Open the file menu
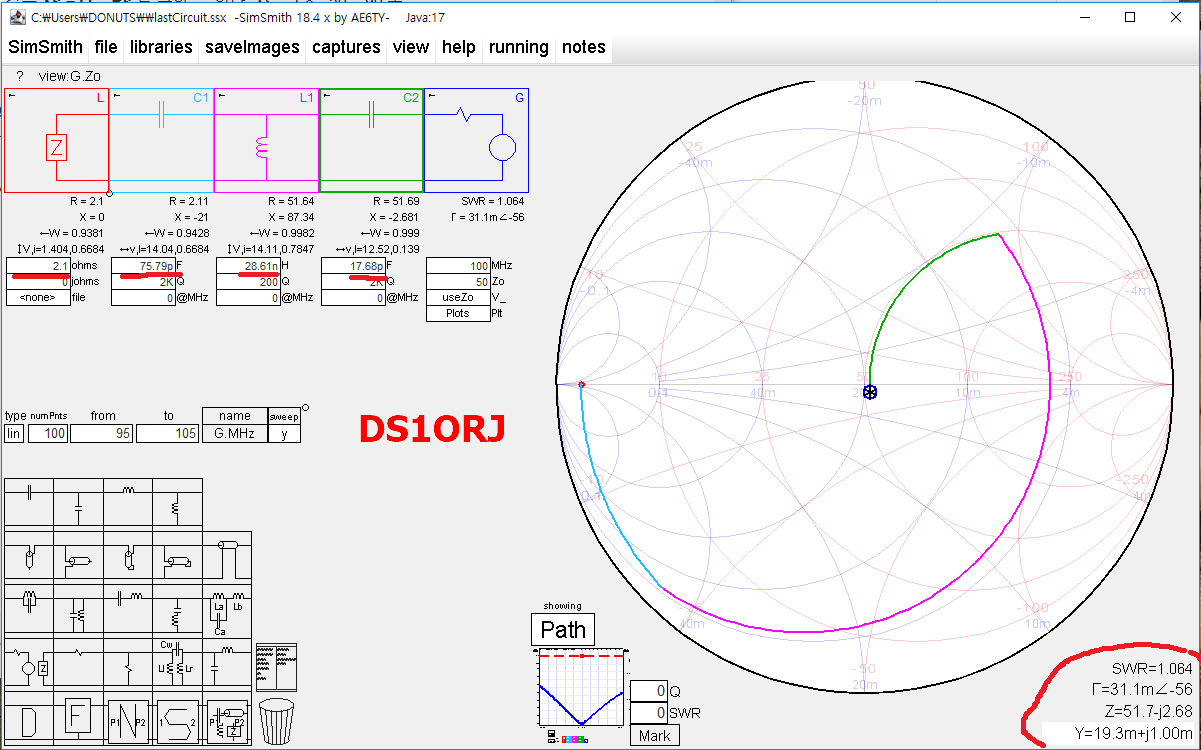The image size is (1201, 750). point(106,47)
